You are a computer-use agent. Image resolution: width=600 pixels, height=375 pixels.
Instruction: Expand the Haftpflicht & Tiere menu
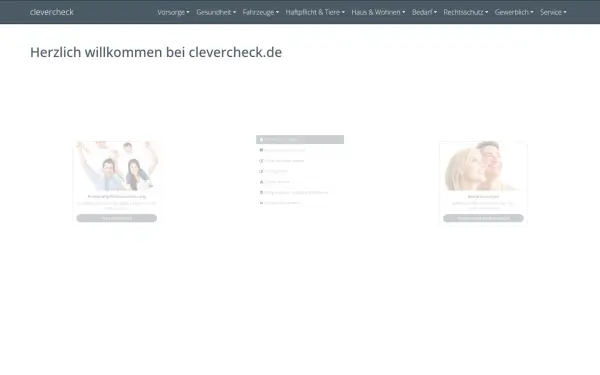315,12
